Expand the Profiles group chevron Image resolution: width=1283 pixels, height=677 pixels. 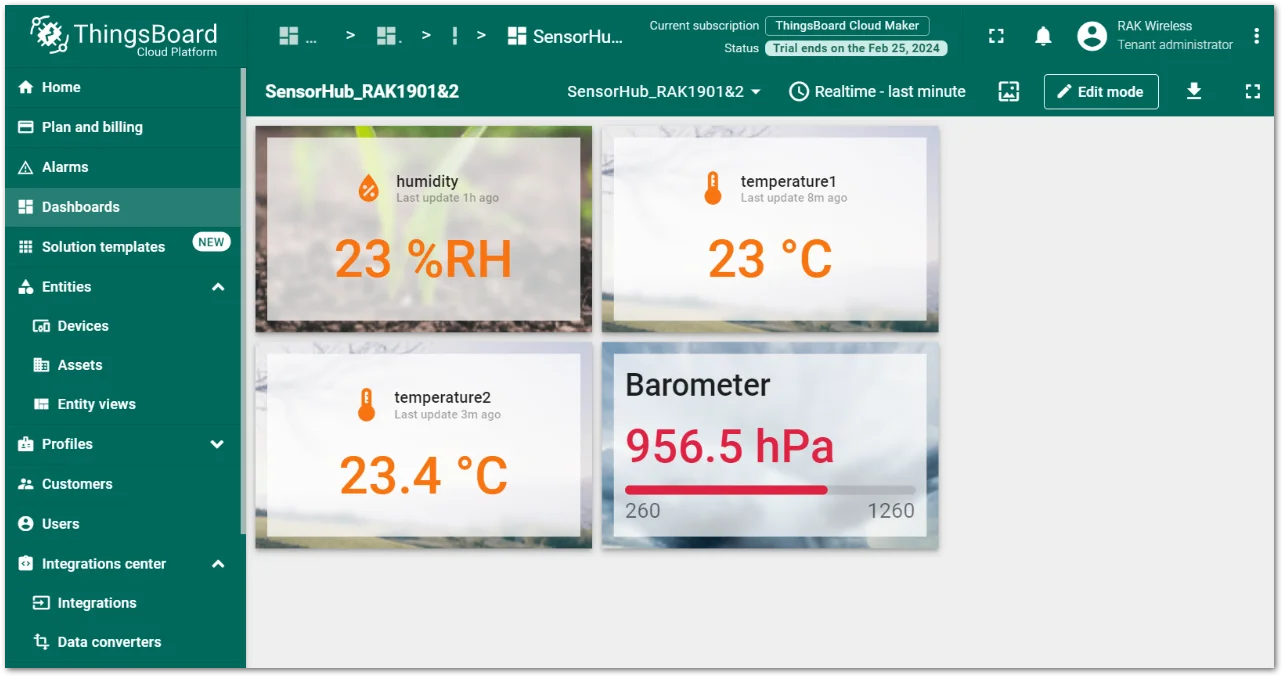point(217,444)
